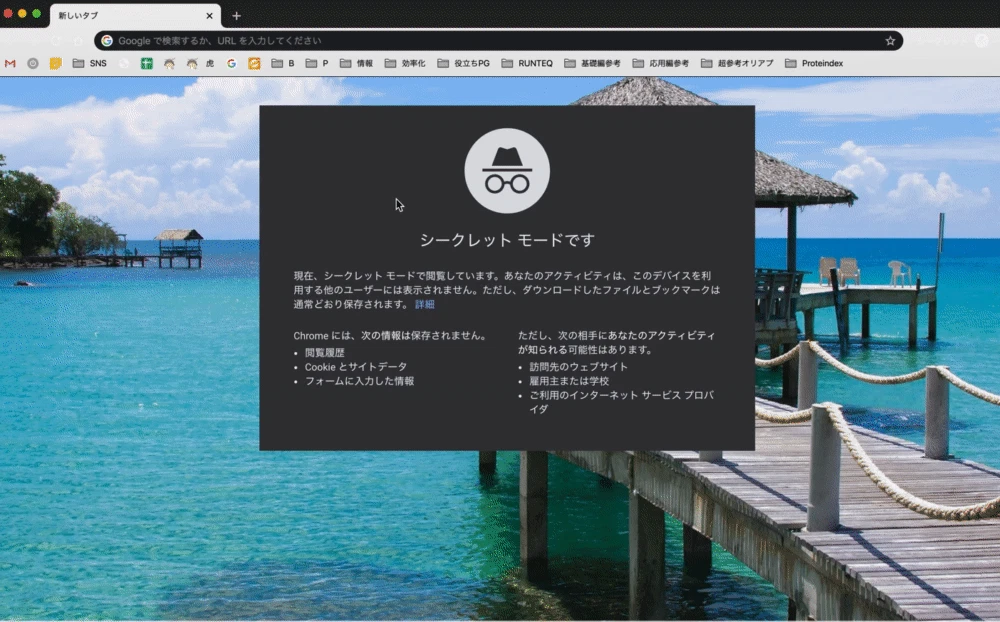Image resolution: width=1000 pixels, height=622 pixels.
Task: Click the incognito profile icon in toolbar
Action: (982, 41)
